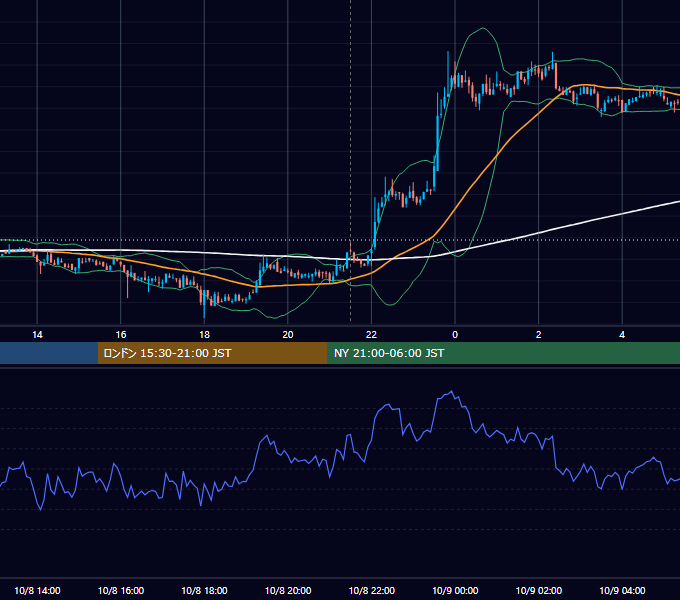This screenshot has height=600, width=680.
Task: Click the 10/8 16:00 date label
Action: click(121, 590)
